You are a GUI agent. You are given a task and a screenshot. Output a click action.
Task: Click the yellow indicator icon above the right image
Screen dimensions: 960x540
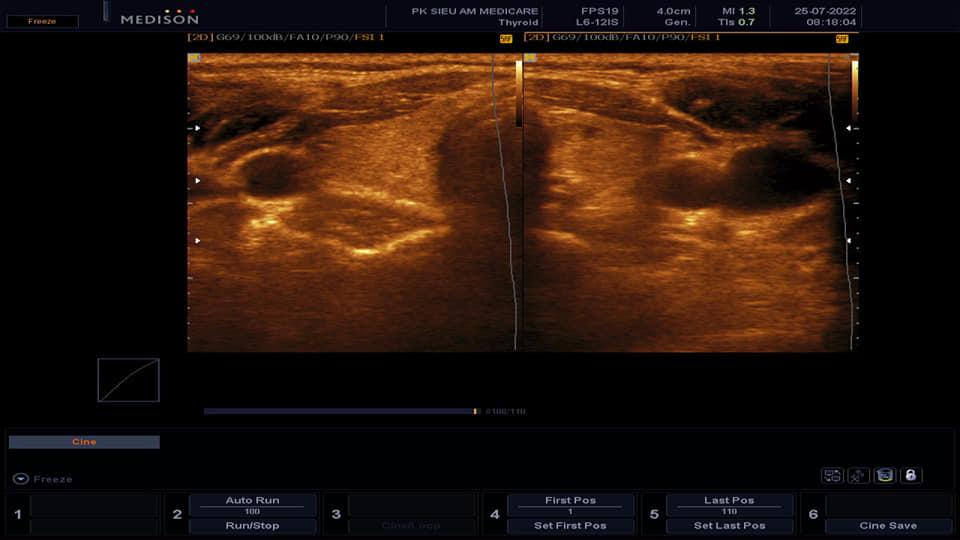(842, 39)
